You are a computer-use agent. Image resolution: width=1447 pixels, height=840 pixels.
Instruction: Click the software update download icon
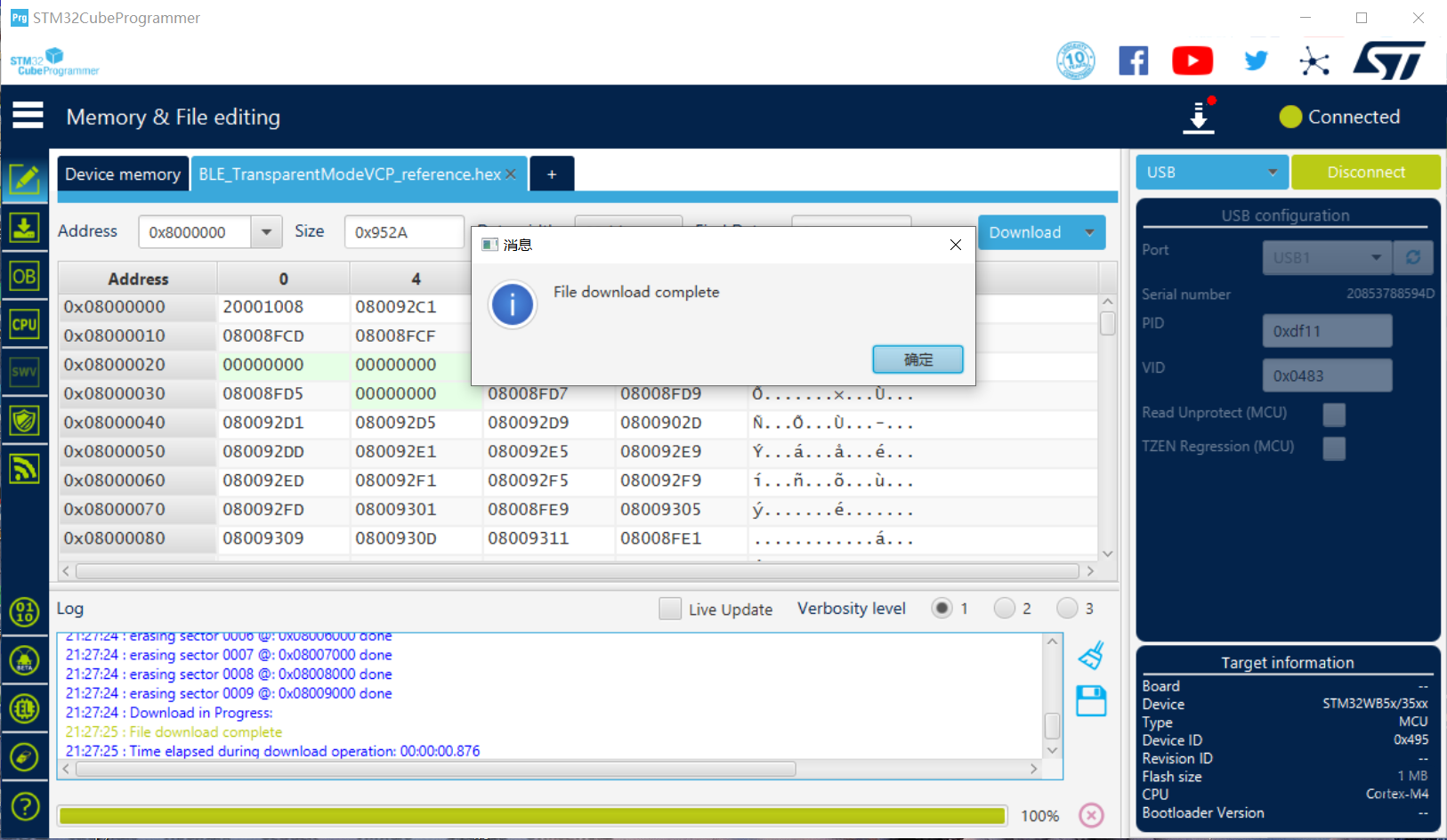pyautogui.click(x=1200, y=117)
